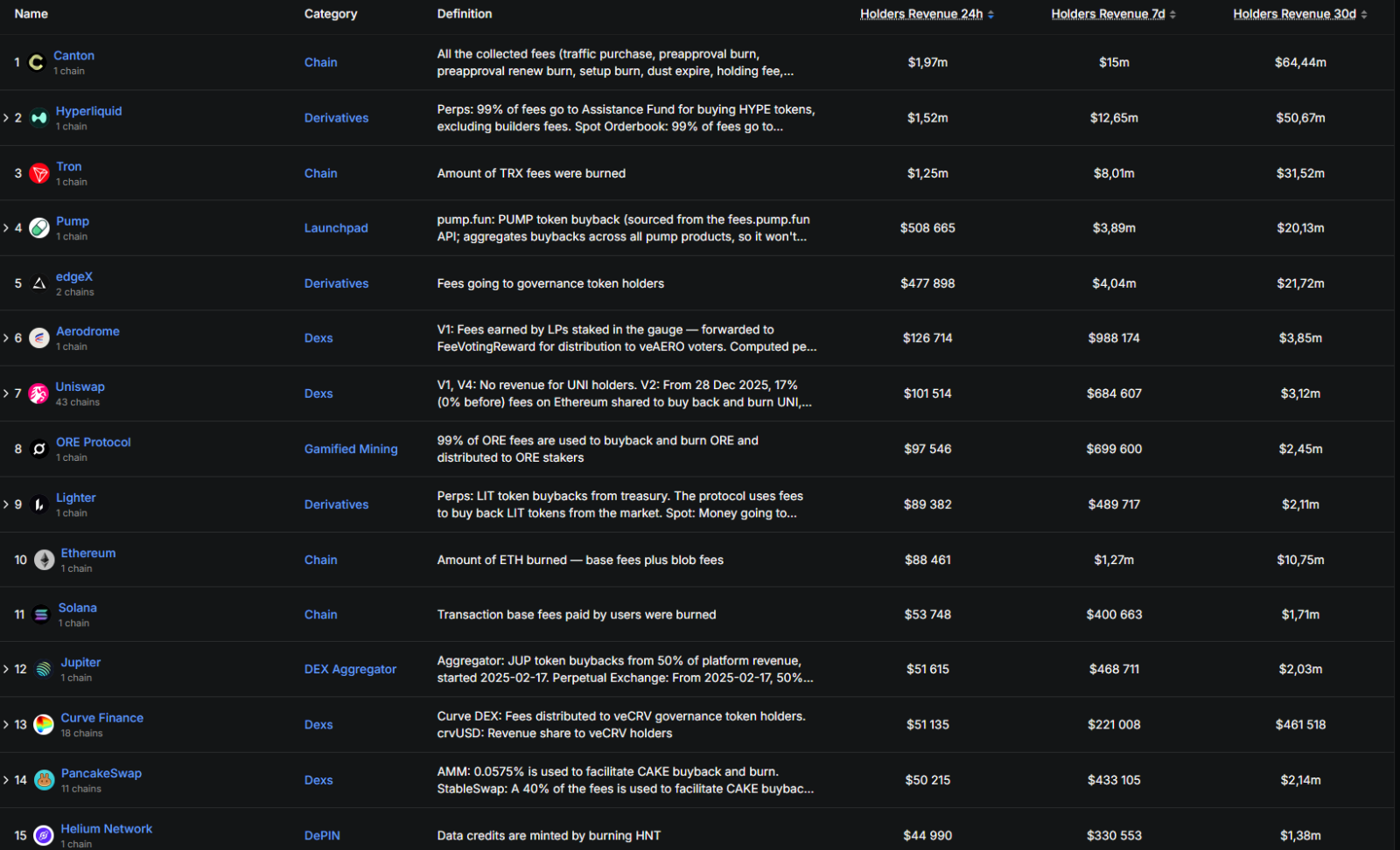Click the Curve Finance rainbow icon
The height and width of the screenshot is (850, 1400).
[x=44, y=725]
